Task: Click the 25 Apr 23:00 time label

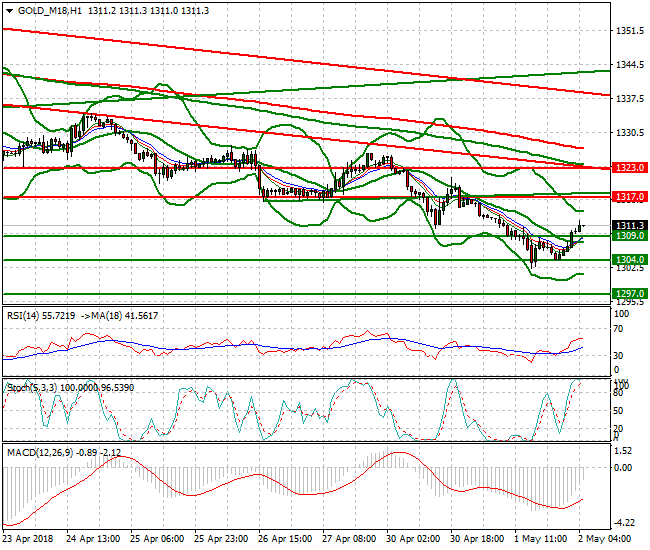Action: pyautogui.click(x=221, y=539)
